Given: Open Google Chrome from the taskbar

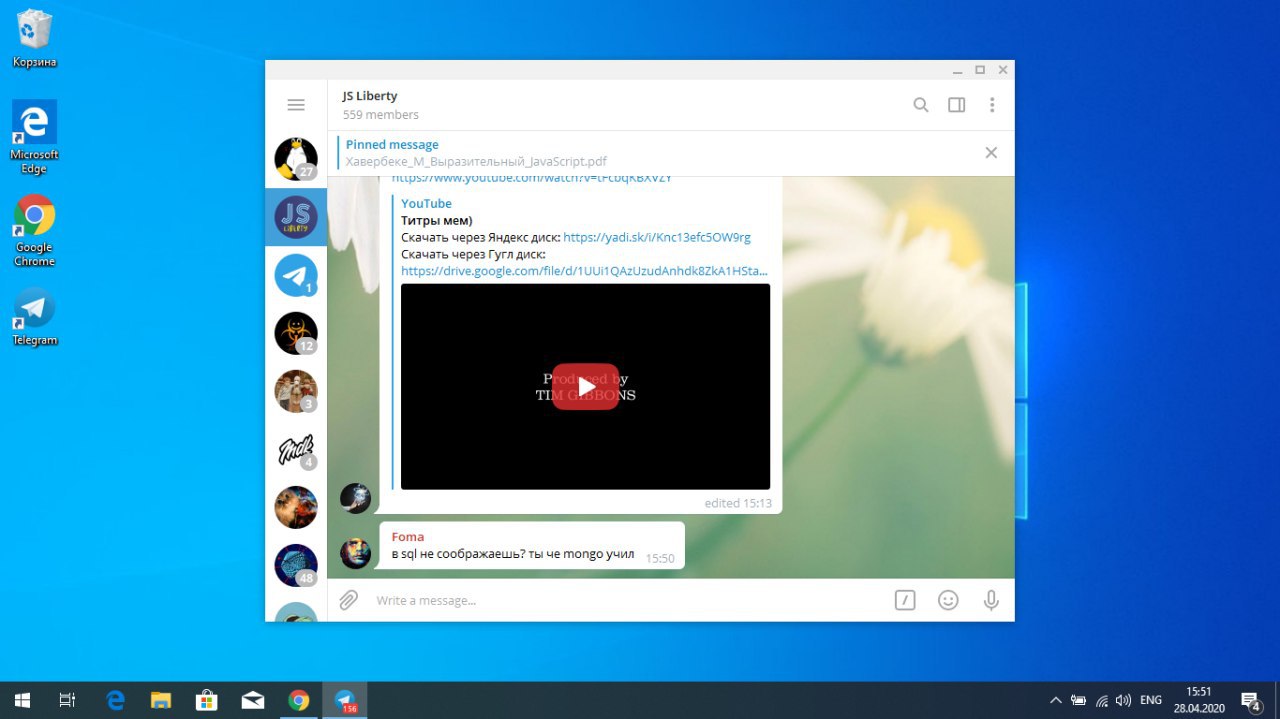Looking at the screenshot, I should click(x=299, y=700).
